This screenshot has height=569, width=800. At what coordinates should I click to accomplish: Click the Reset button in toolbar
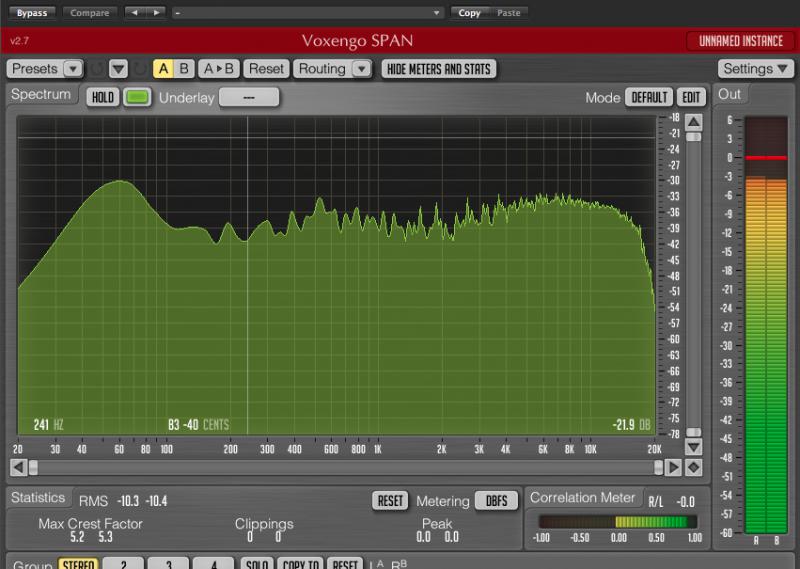click(x=266, y=68)
